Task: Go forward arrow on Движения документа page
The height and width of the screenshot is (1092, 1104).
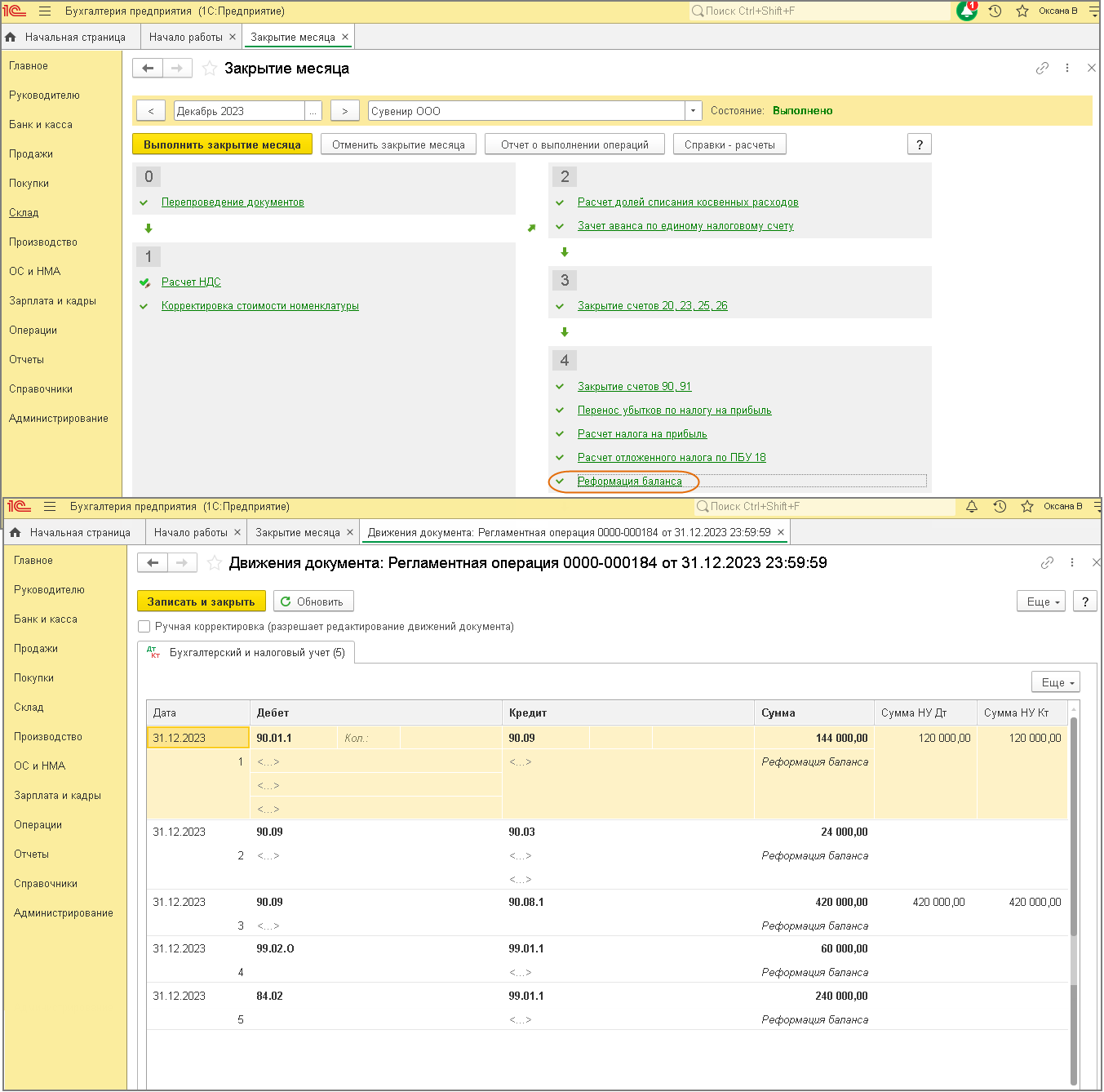Action: tap(182, 563)
